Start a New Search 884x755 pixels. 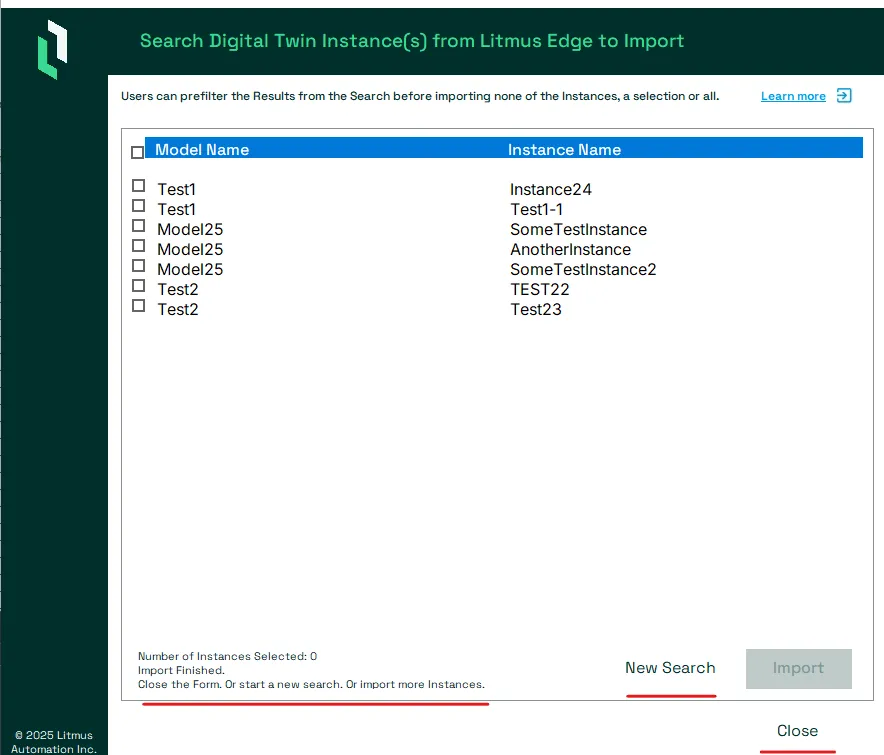pyautogui.click(x=670, y=668)
